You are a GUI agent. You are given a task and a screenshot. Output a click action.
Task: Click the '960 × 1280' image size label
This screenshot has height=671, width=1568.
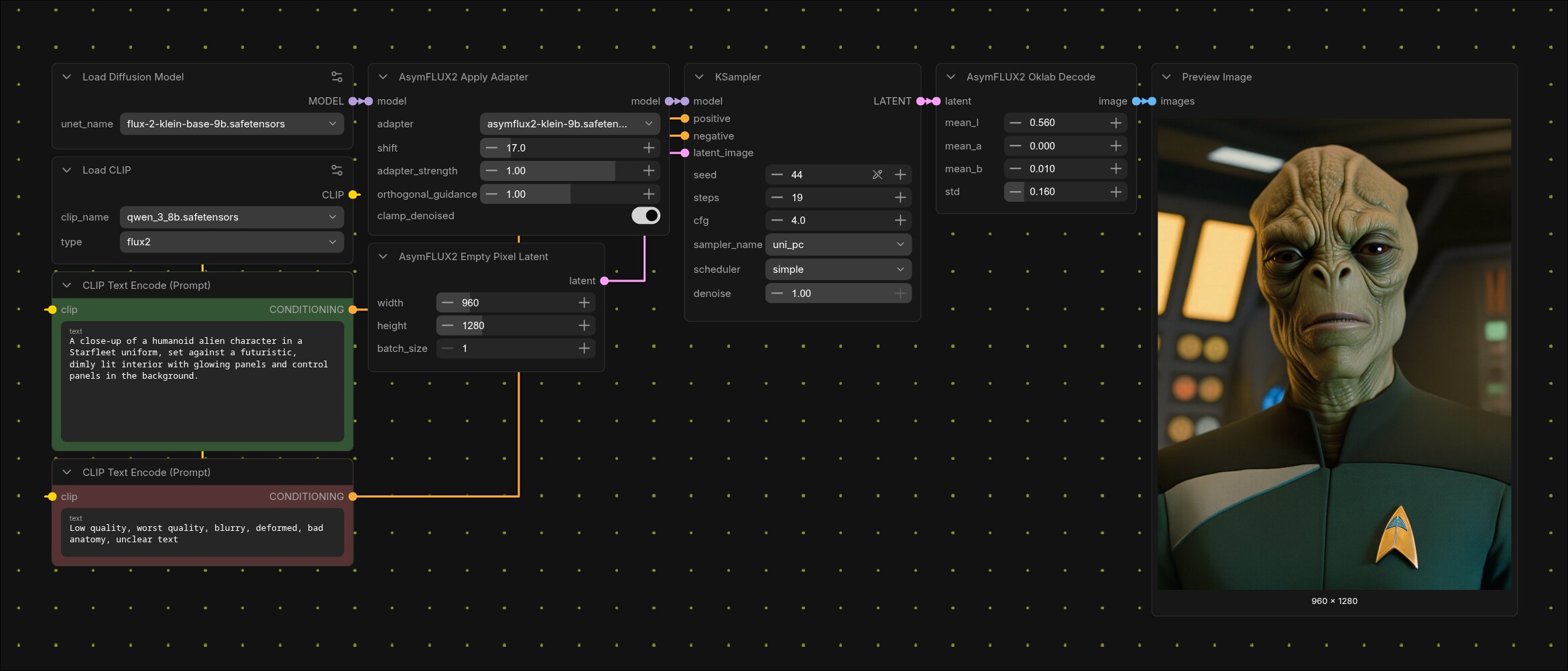pyautogui.click(x=1334, y=601)
